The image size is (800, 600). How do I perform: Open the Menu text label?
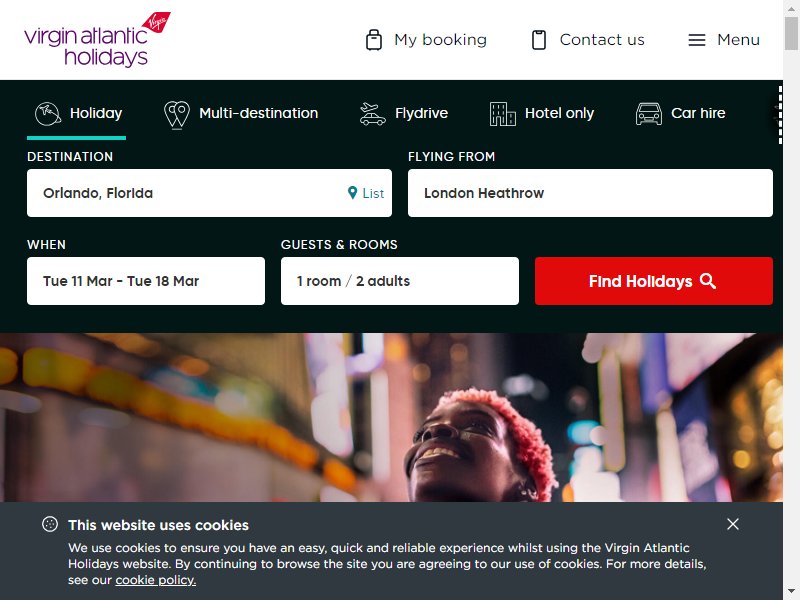tap(738, 40)
